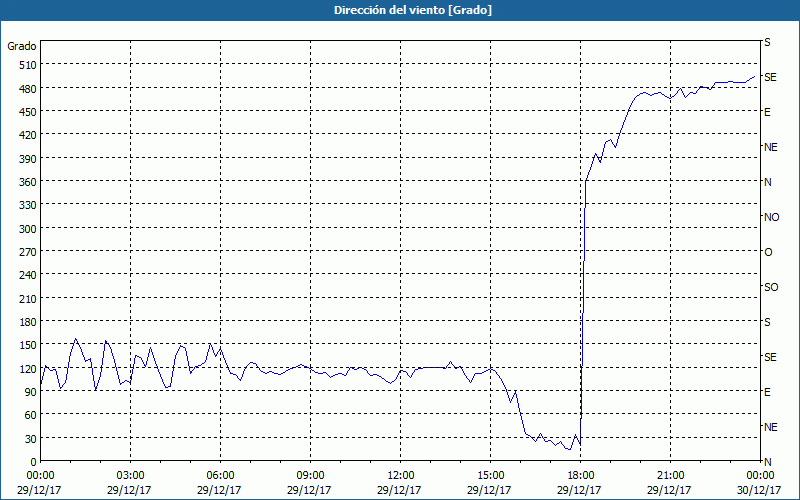Select the 270 y-axis tick label

pyautogui.click(x=28, y=252)
